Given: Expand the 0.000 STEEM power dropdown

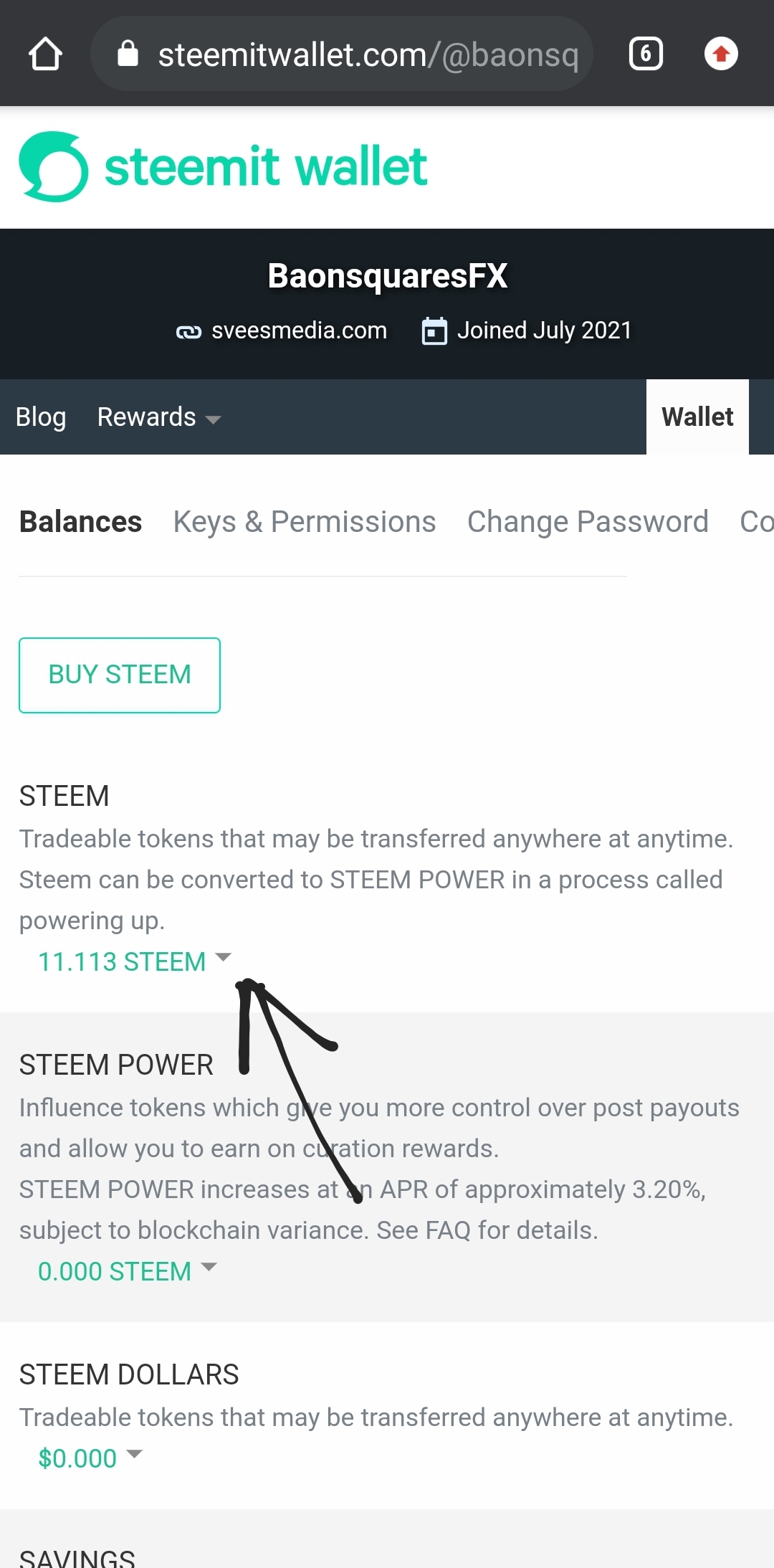Looking at the screenshot, I should click(x=128, y=1271).
